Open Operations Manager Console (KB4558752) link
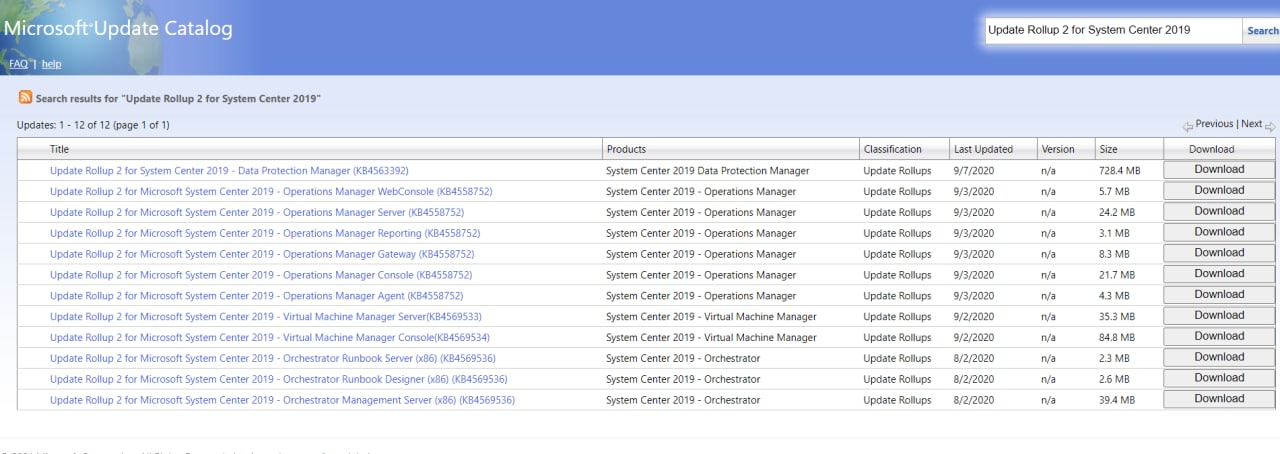Image resolution: width=1280 pixels, height=454 pixels. tap(261, 275)
